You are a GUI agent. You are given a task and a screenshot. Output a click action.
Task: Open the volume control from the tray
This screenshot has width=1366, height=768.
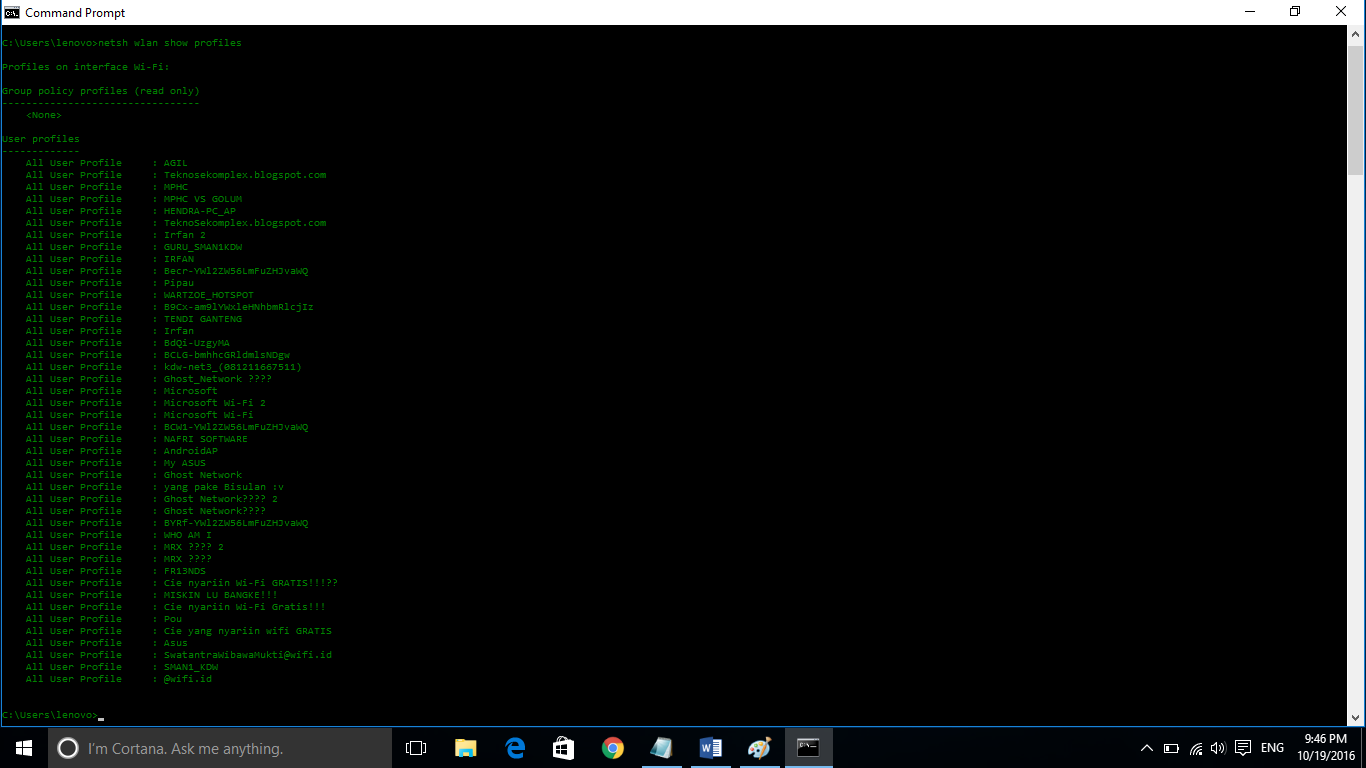coord(1217,747)
